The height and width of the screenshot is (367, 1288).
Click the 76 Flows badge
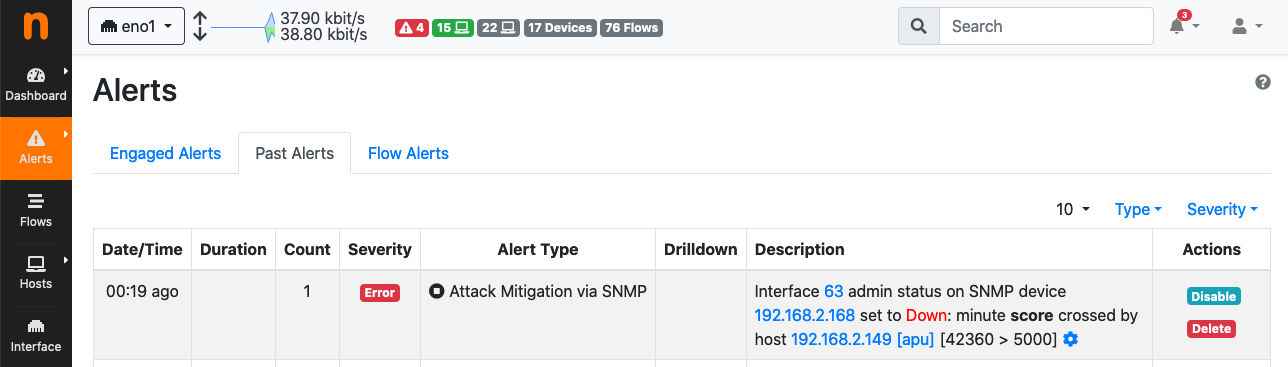[x=631, y=28]
